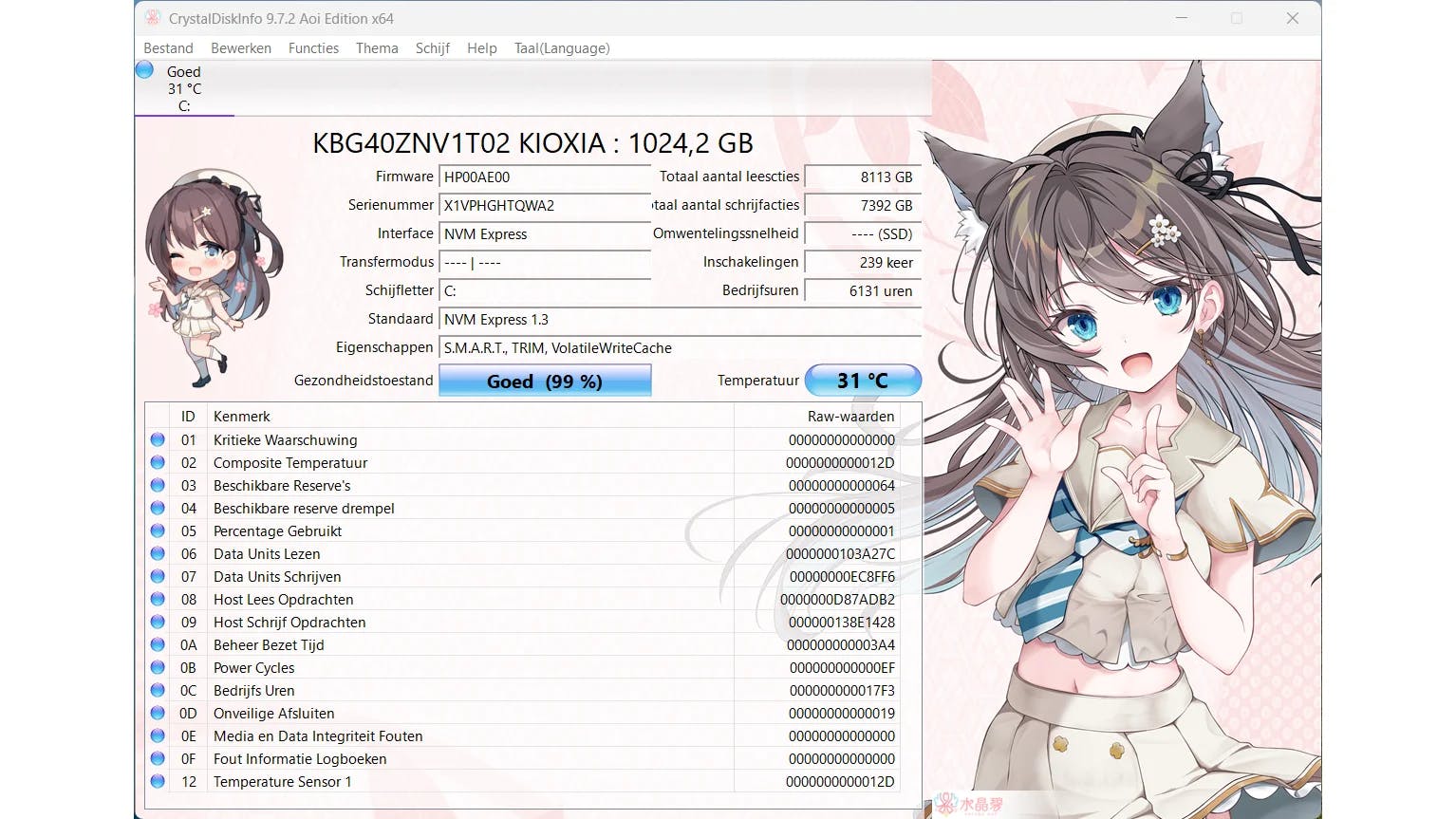1456x819 pixels.
Task: Open the Functies menu
Action: point(313,48)
